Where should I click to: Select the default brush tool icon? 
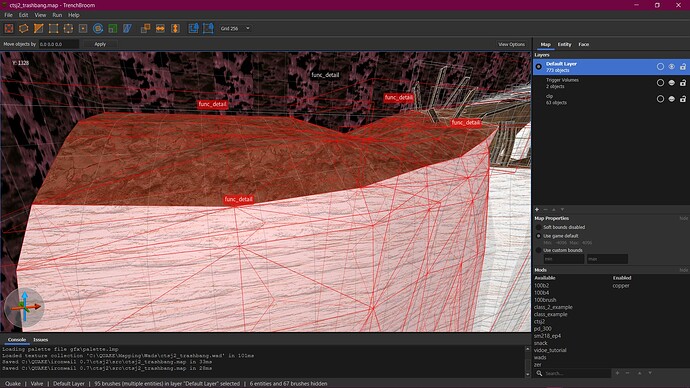[9, 29]
